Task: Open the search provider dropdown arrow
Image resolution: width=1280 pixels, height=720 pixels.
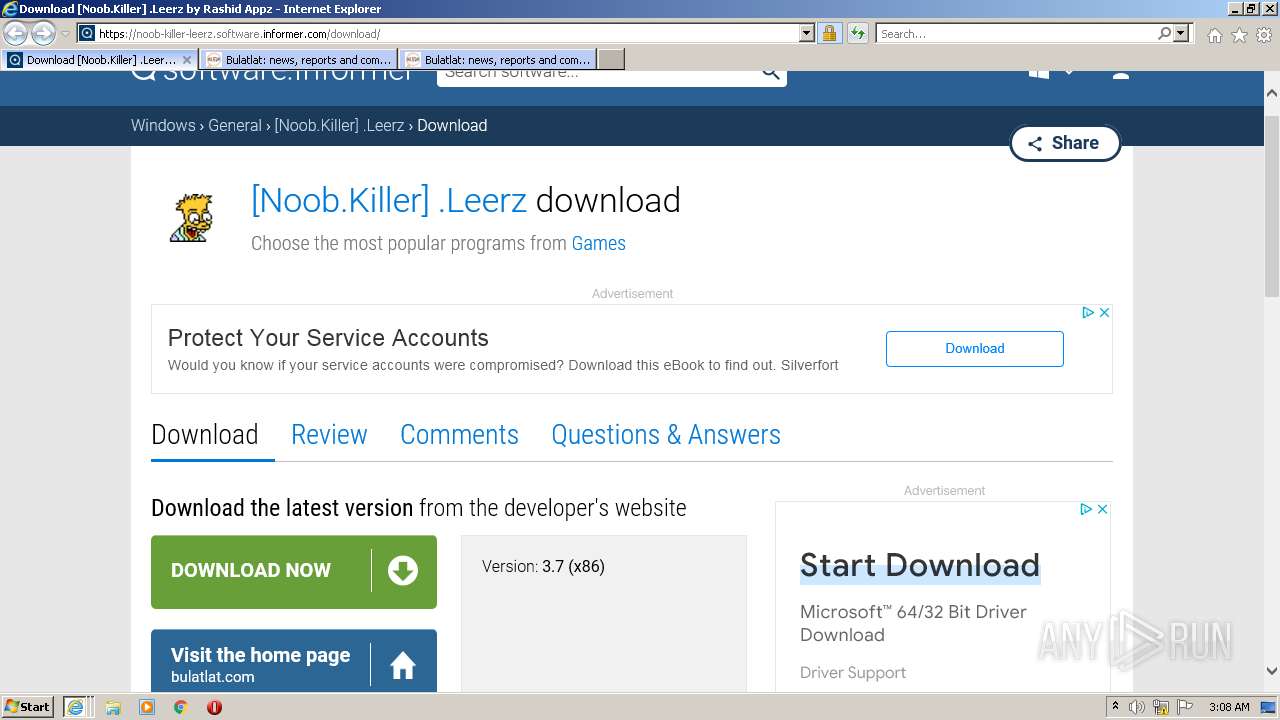Action: [1182, 33]
